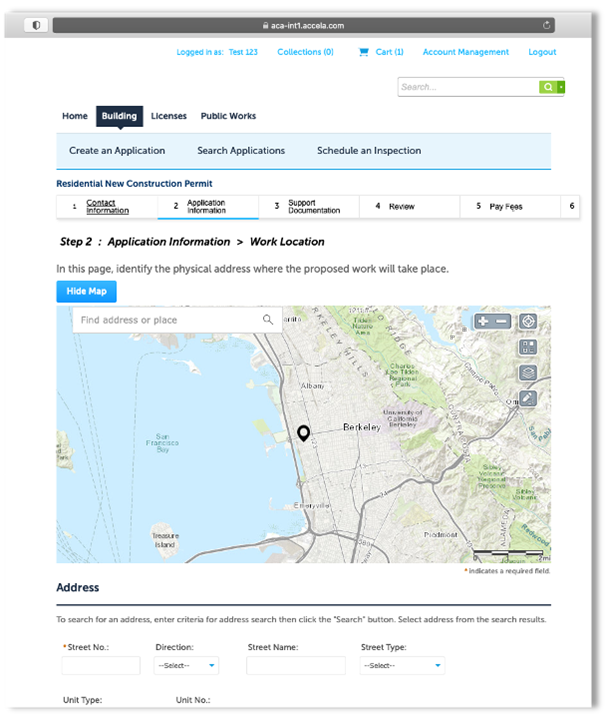Open the map basemap gallery icon
610x719 pixels.
point(528,347)
